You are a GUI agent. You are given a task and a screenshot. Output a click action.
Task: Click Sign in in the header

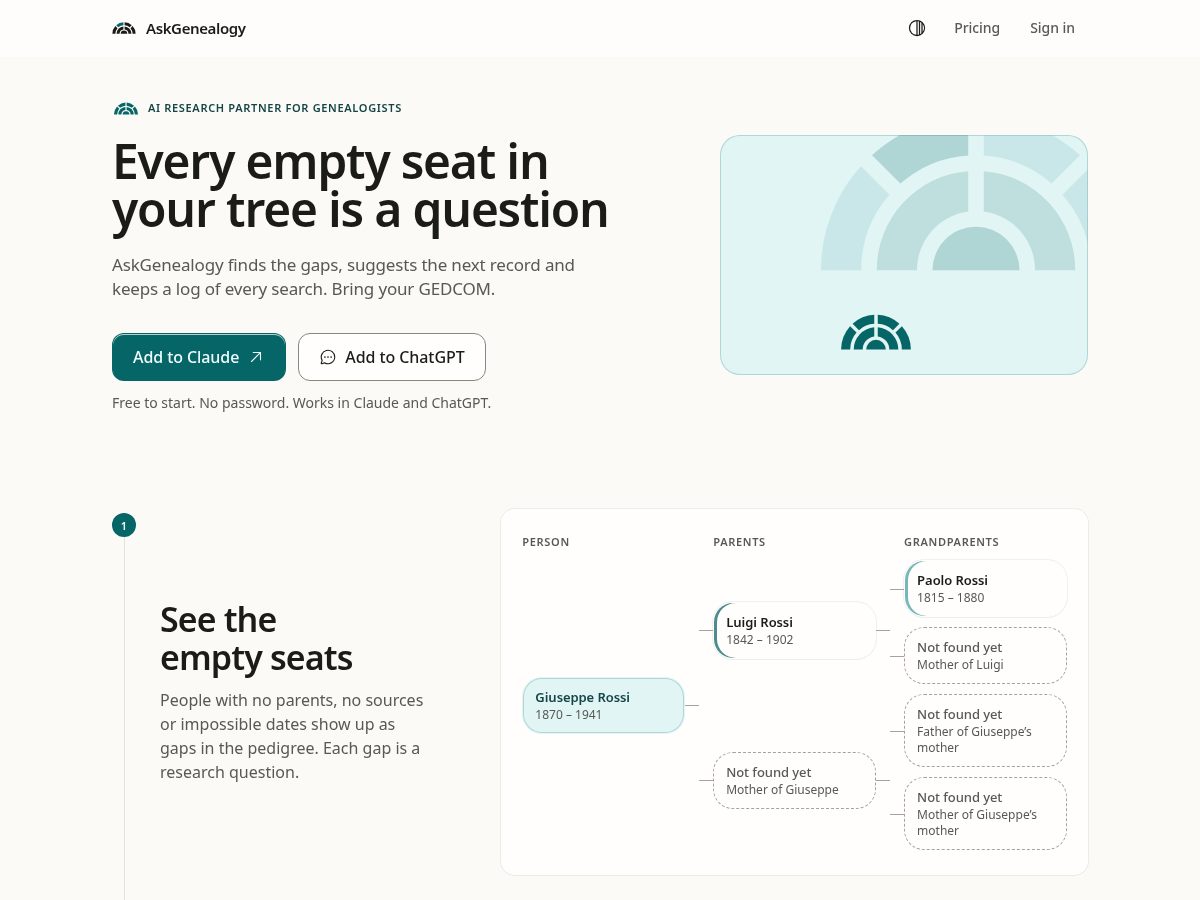1052,28
